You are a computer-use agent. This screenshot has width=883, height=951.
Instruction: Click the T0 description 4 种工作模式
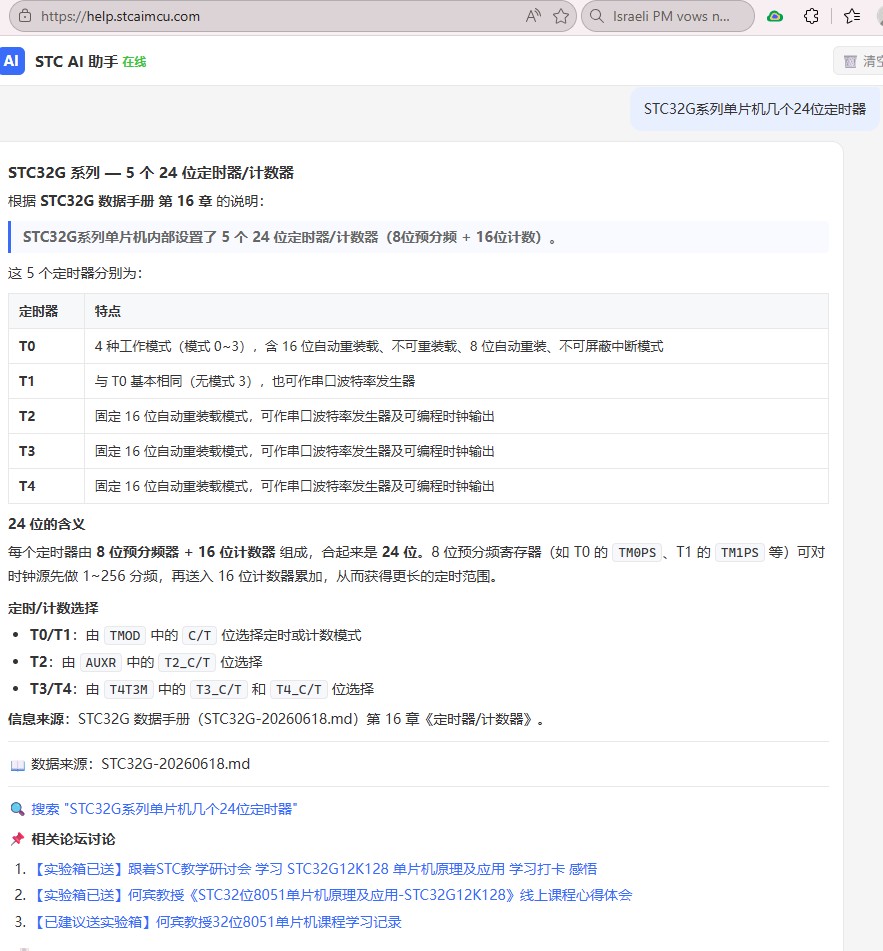(379, 346)
